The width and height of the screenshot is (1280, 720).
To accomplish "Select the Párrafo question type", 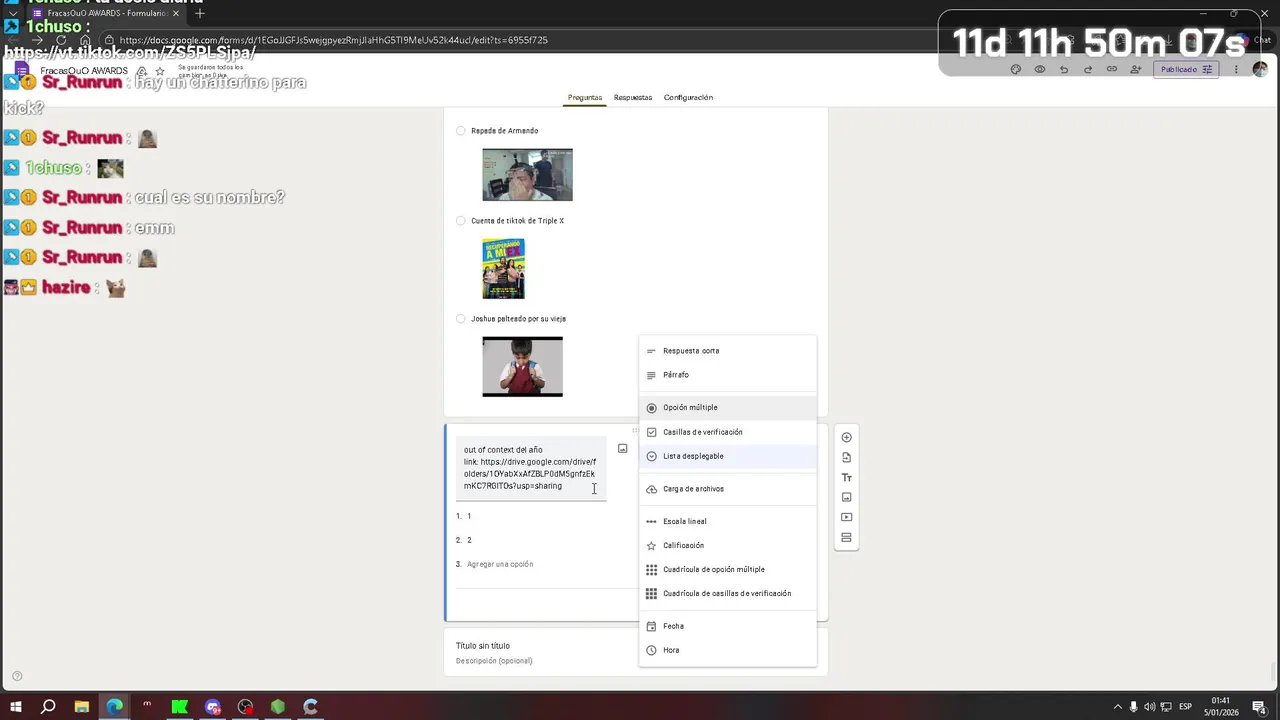I will pos(727,375).
